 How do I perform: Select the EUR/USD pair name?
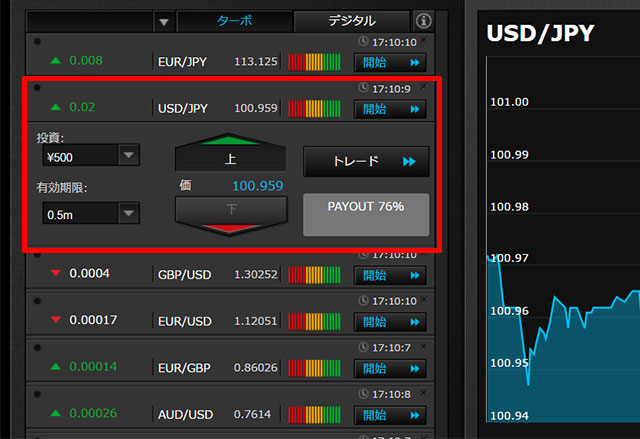click(x=184, y=321)
